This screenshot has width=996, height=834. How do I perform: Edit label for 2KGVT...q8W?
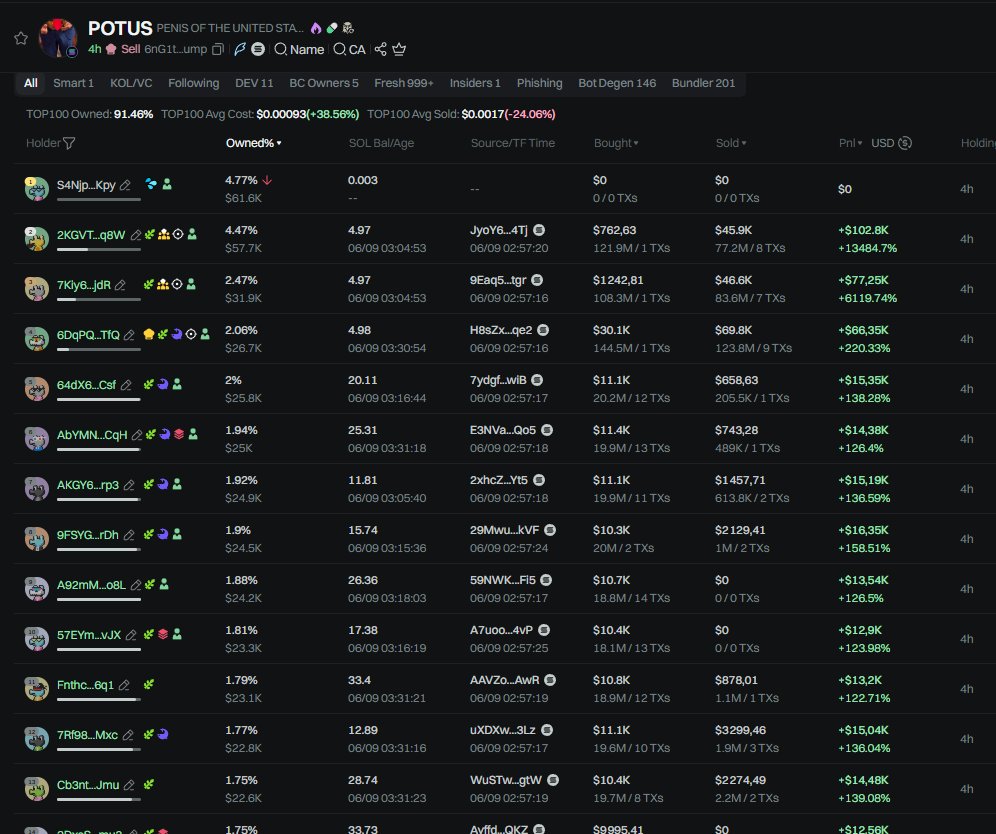pos(135,235)
